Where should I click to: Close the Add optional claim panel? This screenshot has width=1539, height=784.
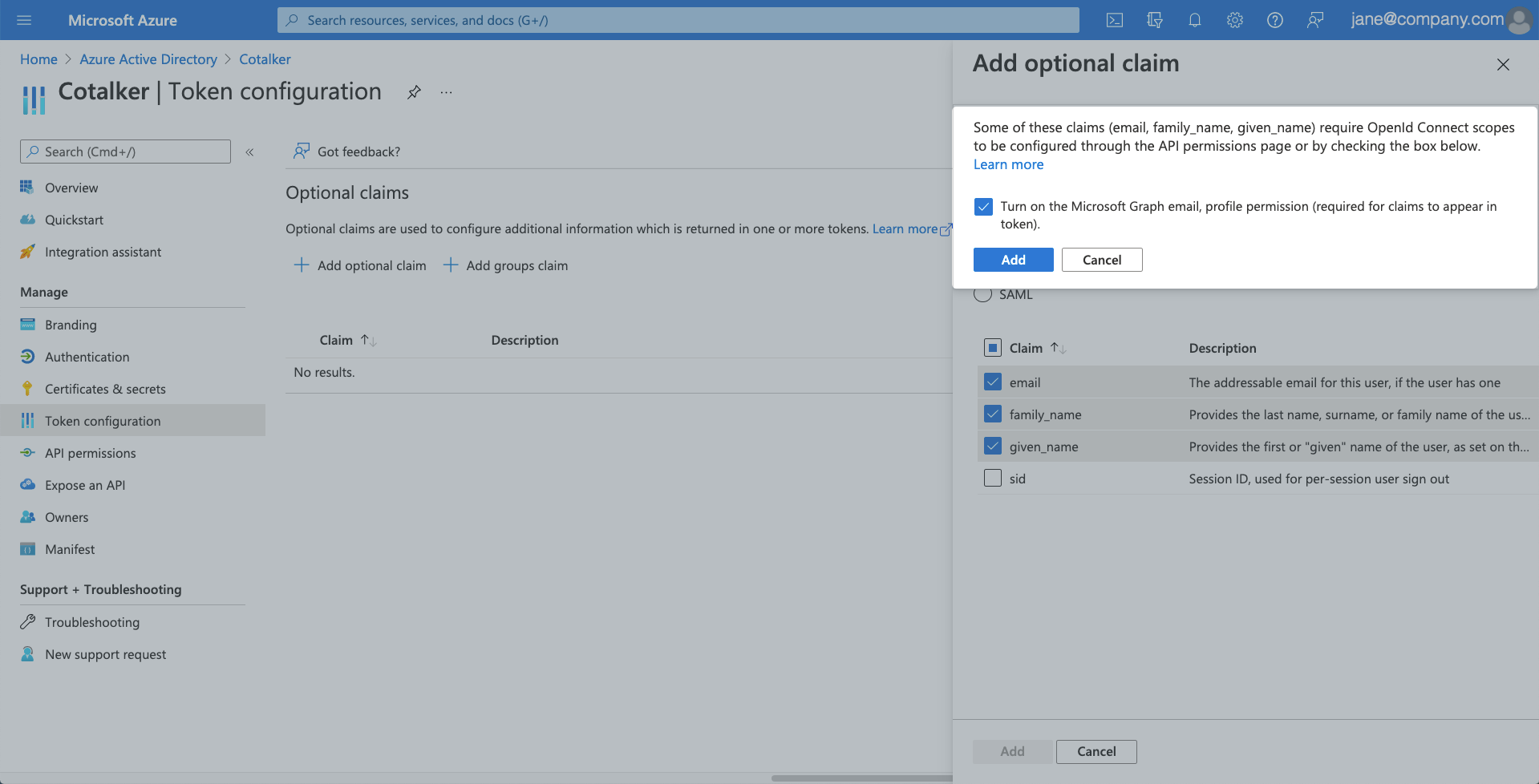(1503, 65)
